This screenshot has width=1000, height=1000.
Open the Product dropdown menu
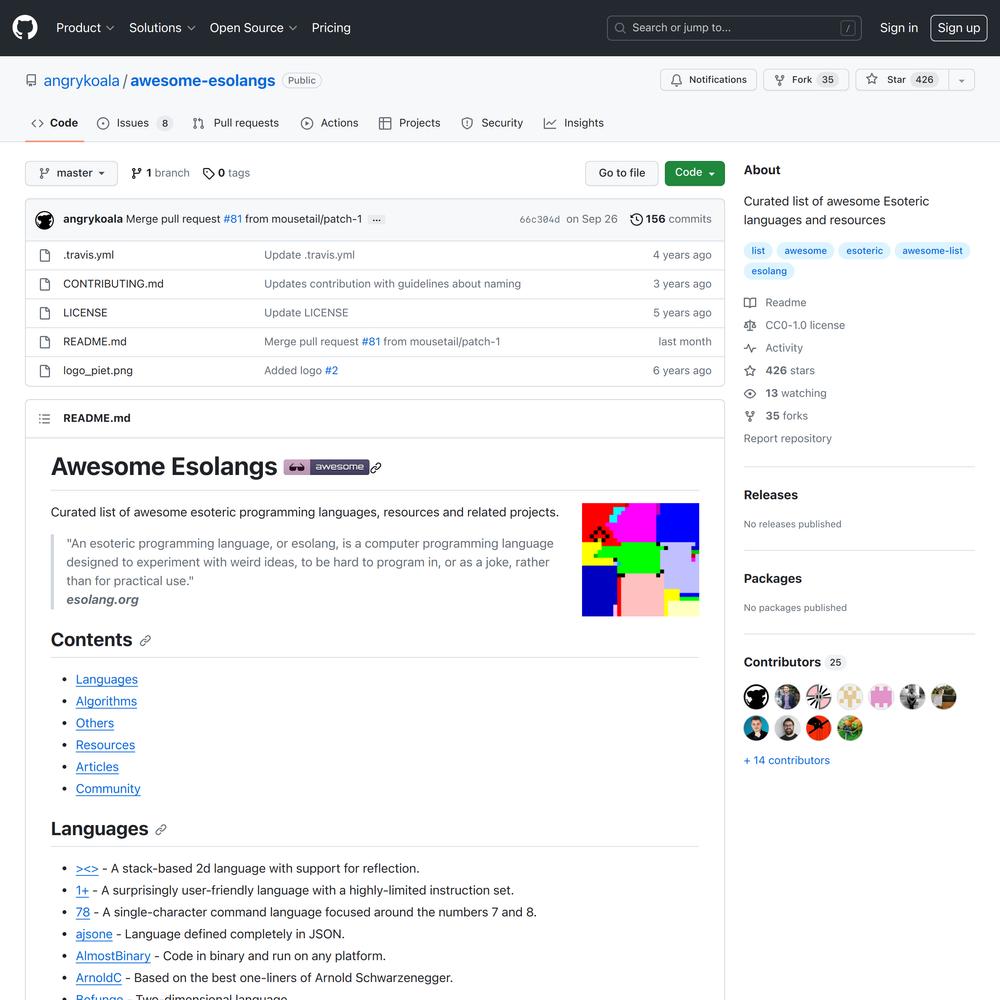tap(85, 28)
